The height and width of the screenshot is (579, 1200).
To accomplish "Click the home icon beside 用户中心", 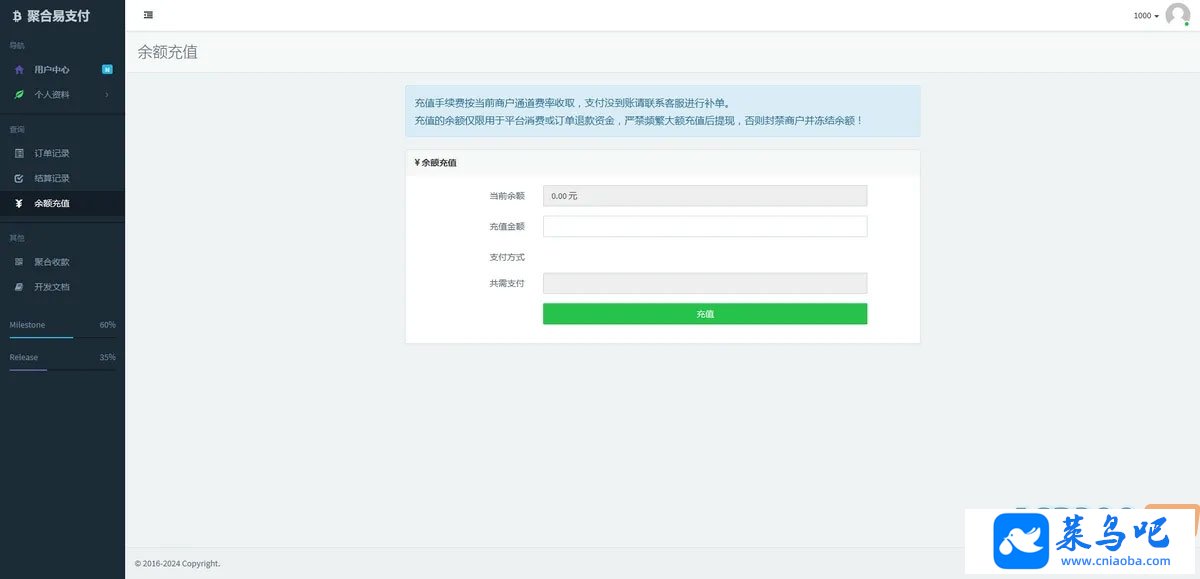I will tap(19, 70).
